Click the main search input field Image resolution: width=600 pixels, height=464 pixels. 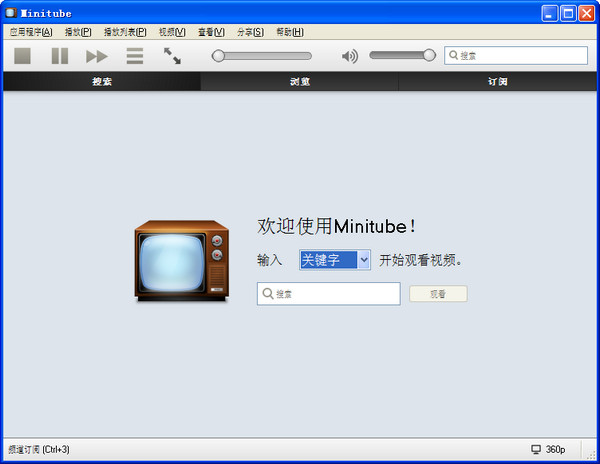tap(329, 294)
